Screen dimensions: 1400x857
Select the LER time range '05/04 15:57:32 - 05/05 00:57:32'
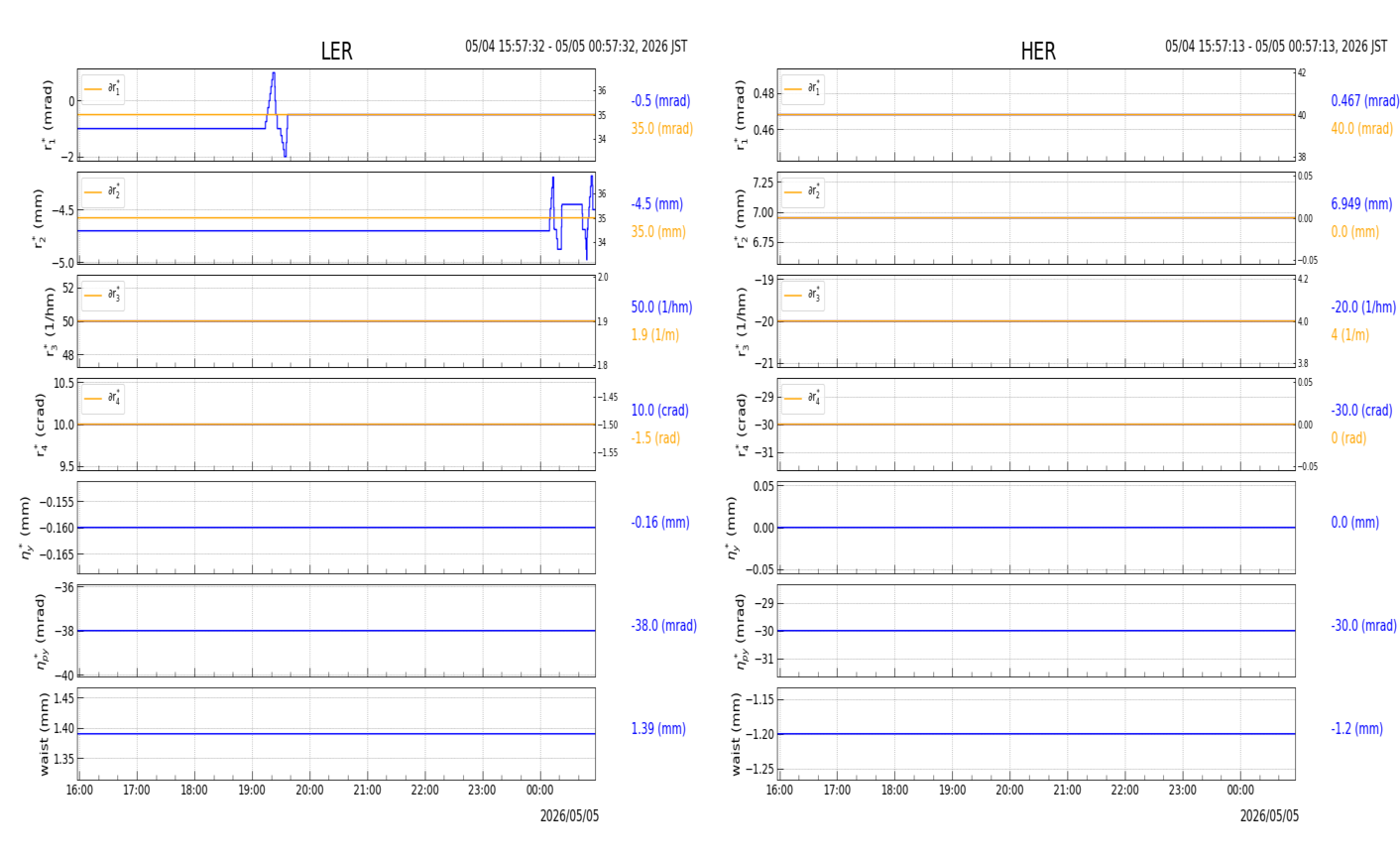click(561, 47)
